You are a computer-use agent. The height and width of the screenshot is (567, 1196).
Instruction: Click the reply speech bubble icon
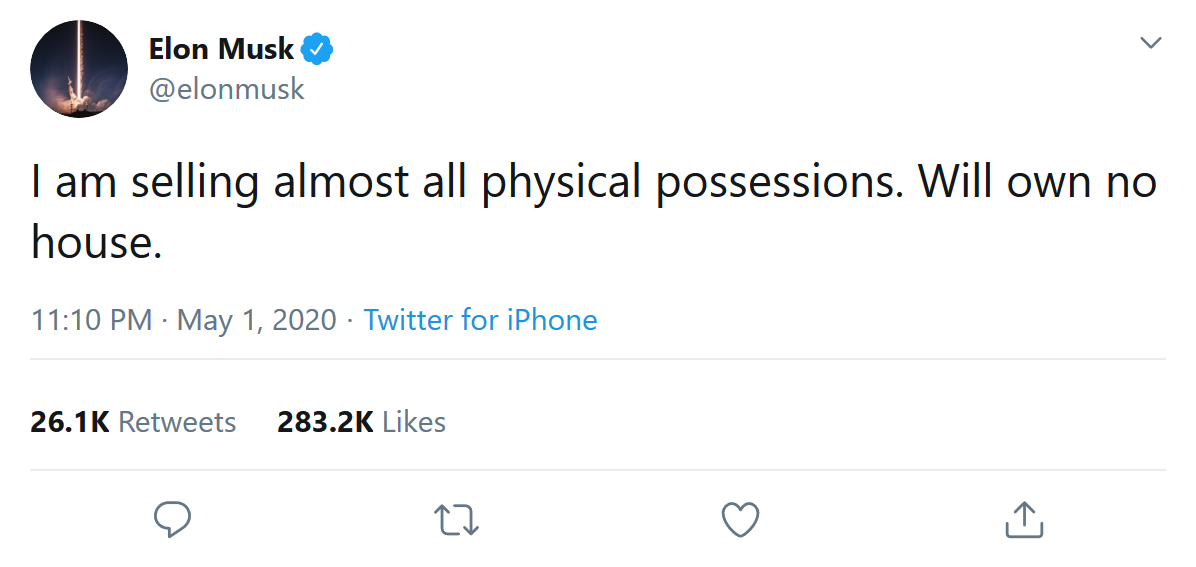[x=173, y=519]
